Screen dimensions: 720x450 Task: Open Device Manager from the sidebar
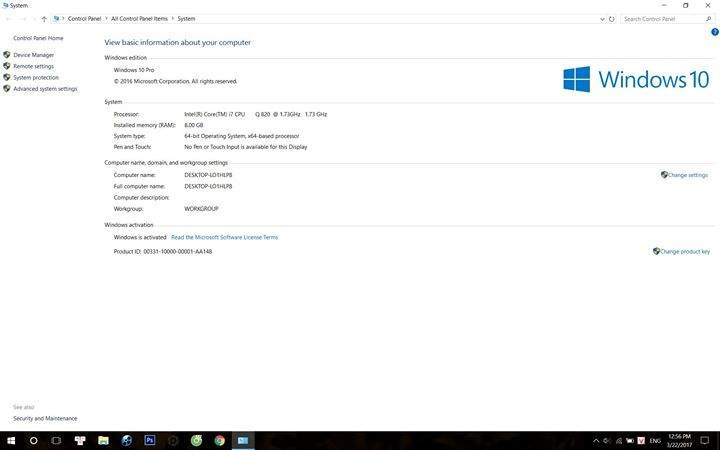pyautogui.click(x=33, y=55)
